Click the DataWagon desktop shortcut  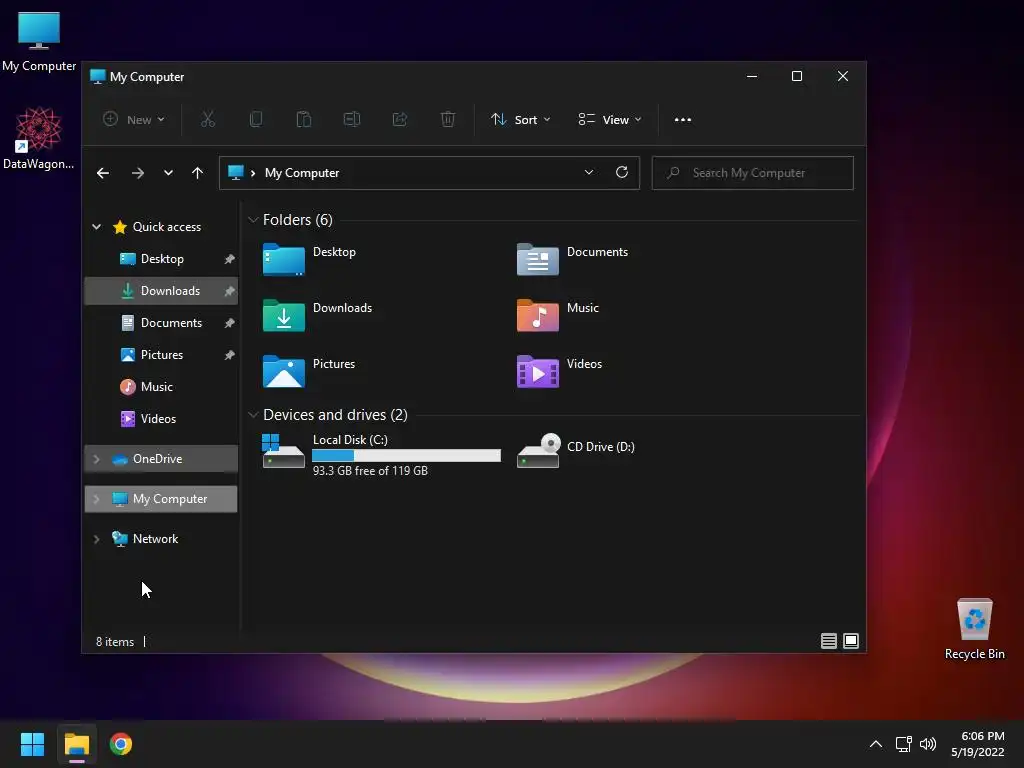click(x=39, y=138)
